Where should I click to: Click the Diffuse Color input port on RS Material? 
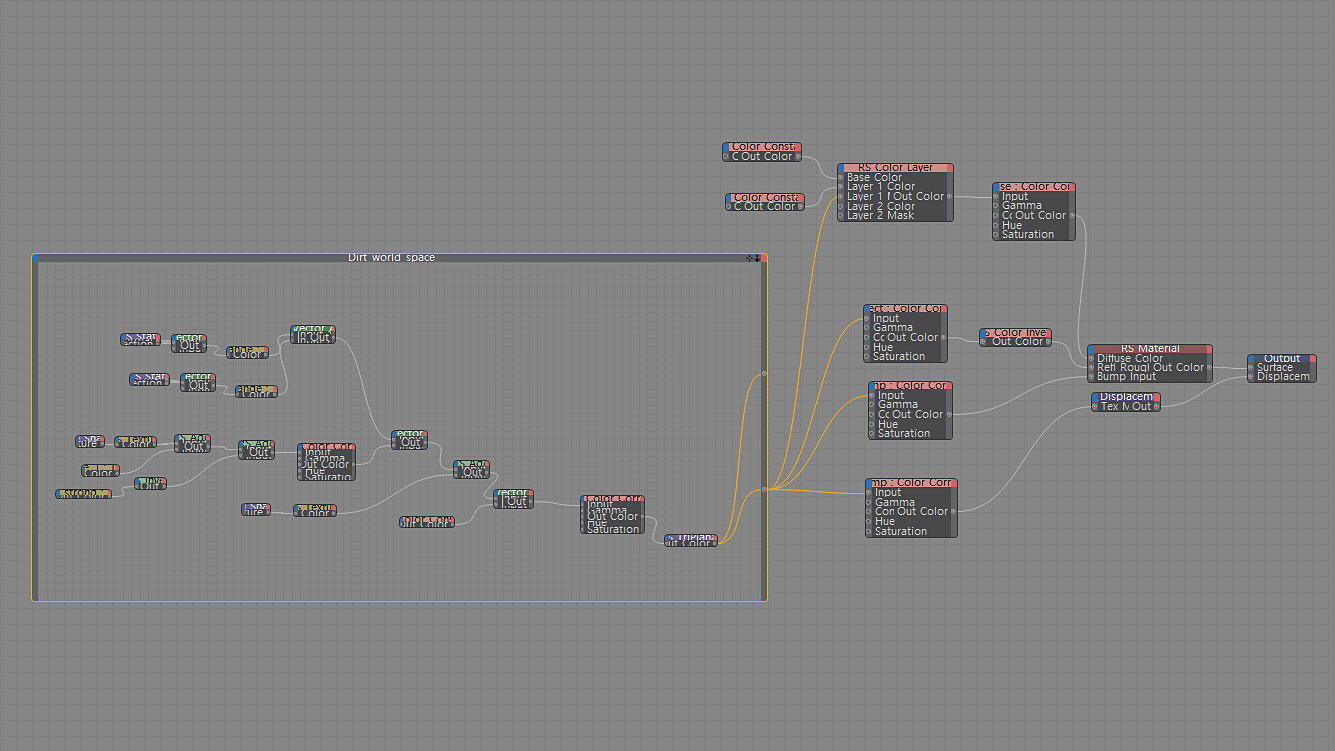(x=1091, y=358)
